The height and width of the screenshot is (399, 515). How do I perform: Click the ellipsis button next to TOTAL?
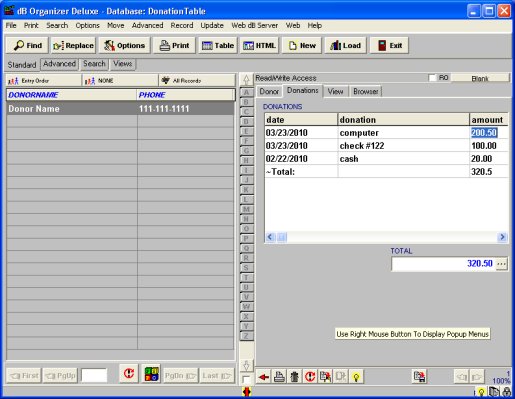[x=502, y=264]
